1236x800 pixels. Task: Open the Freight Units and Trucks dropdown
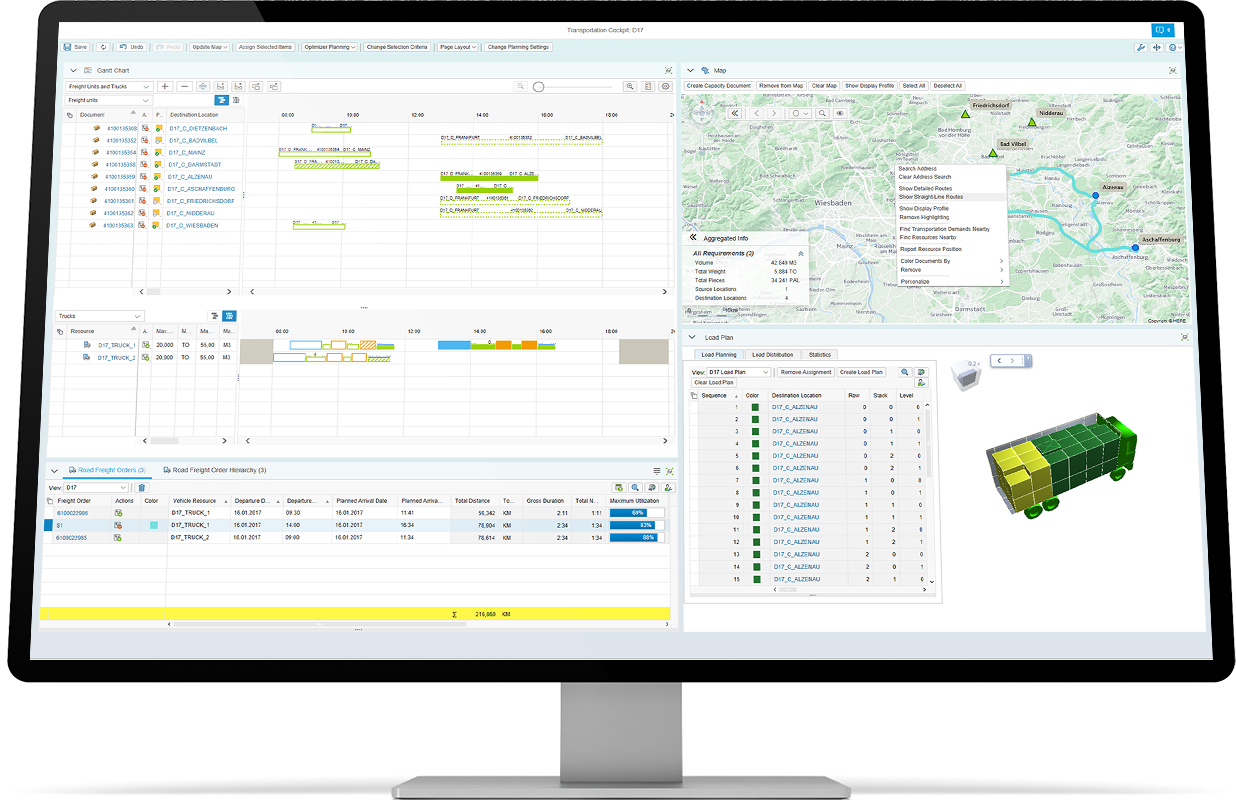tap(109, 87)
